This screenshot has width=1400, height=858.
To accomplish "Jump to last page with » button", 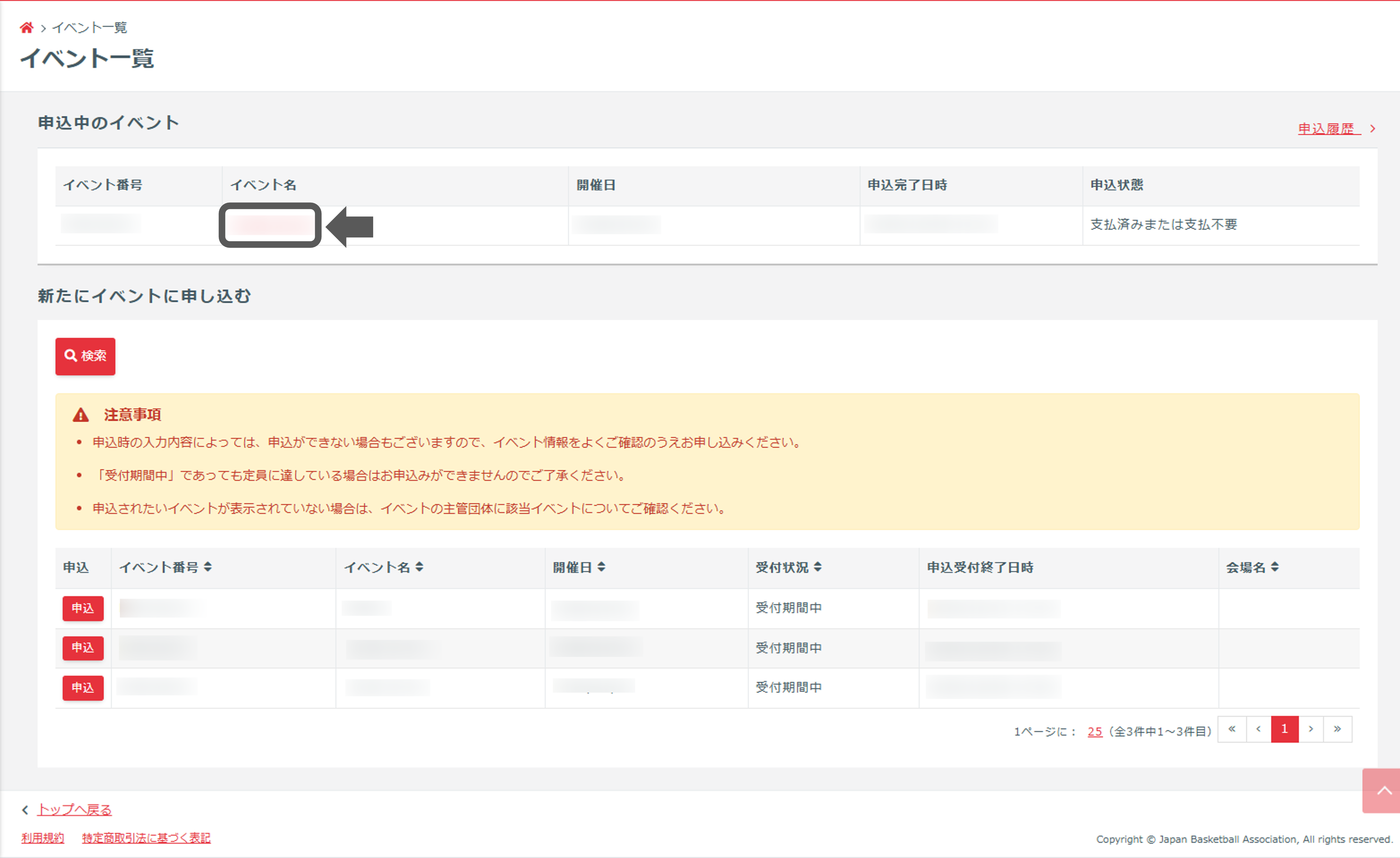I will (x=1338, y=729).
